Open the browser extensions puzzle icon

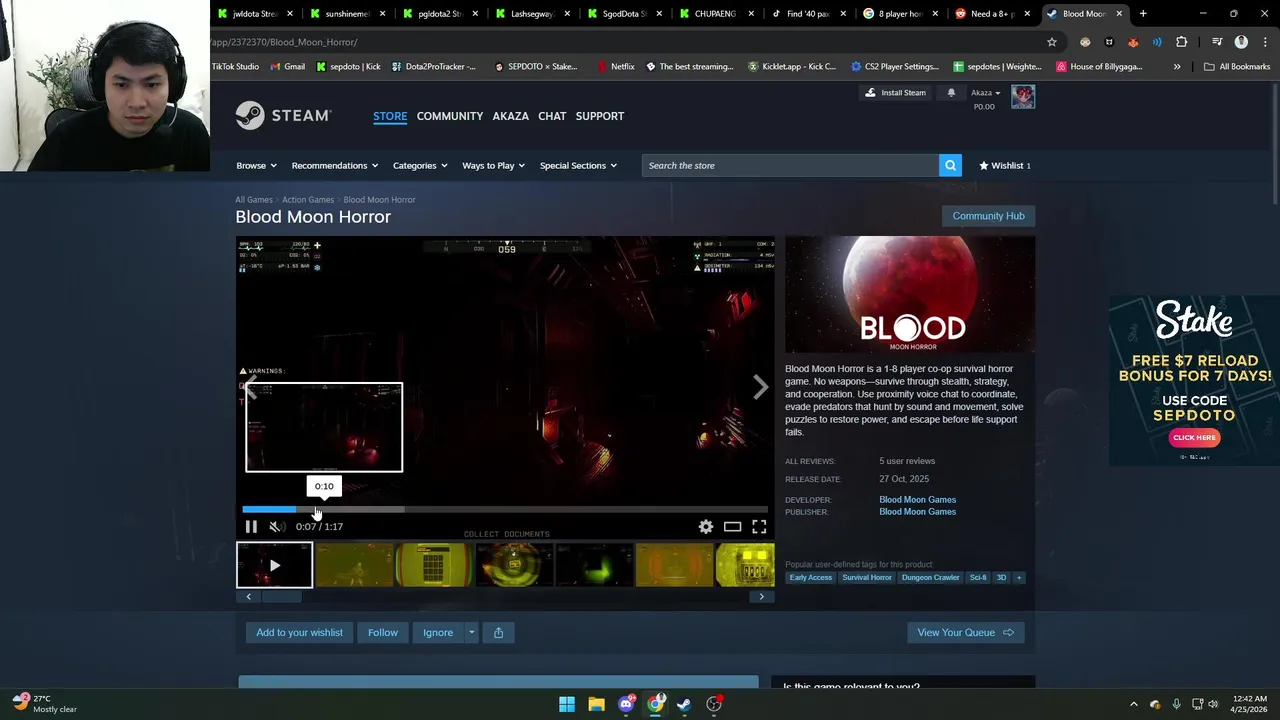click(1181, 42)
